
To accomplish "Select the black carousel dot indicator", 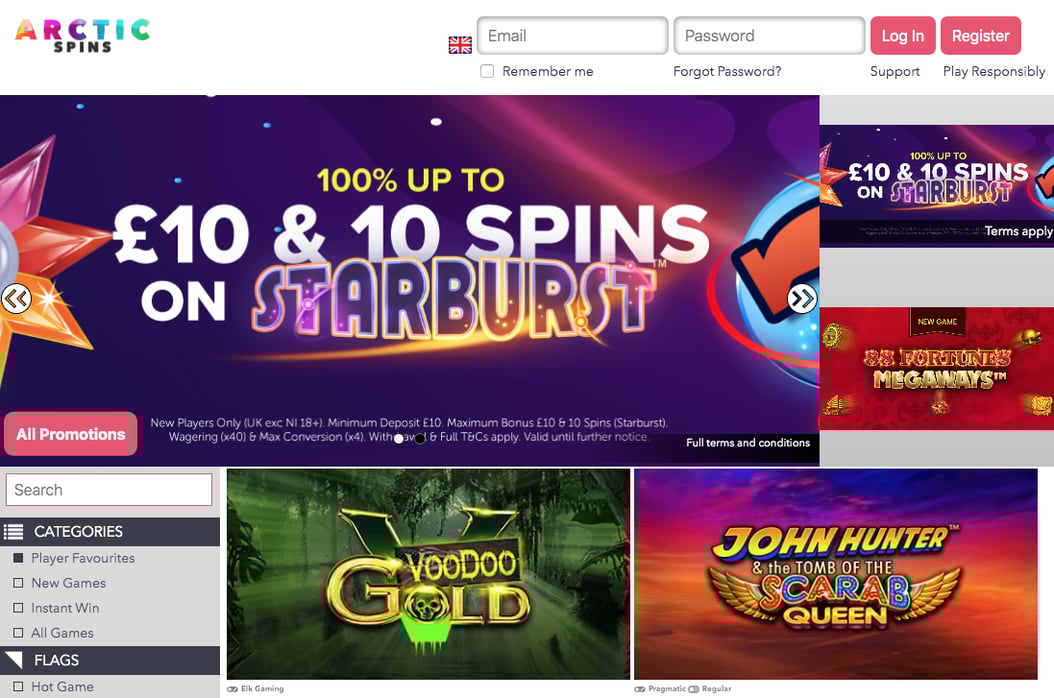I will (420, 438).
